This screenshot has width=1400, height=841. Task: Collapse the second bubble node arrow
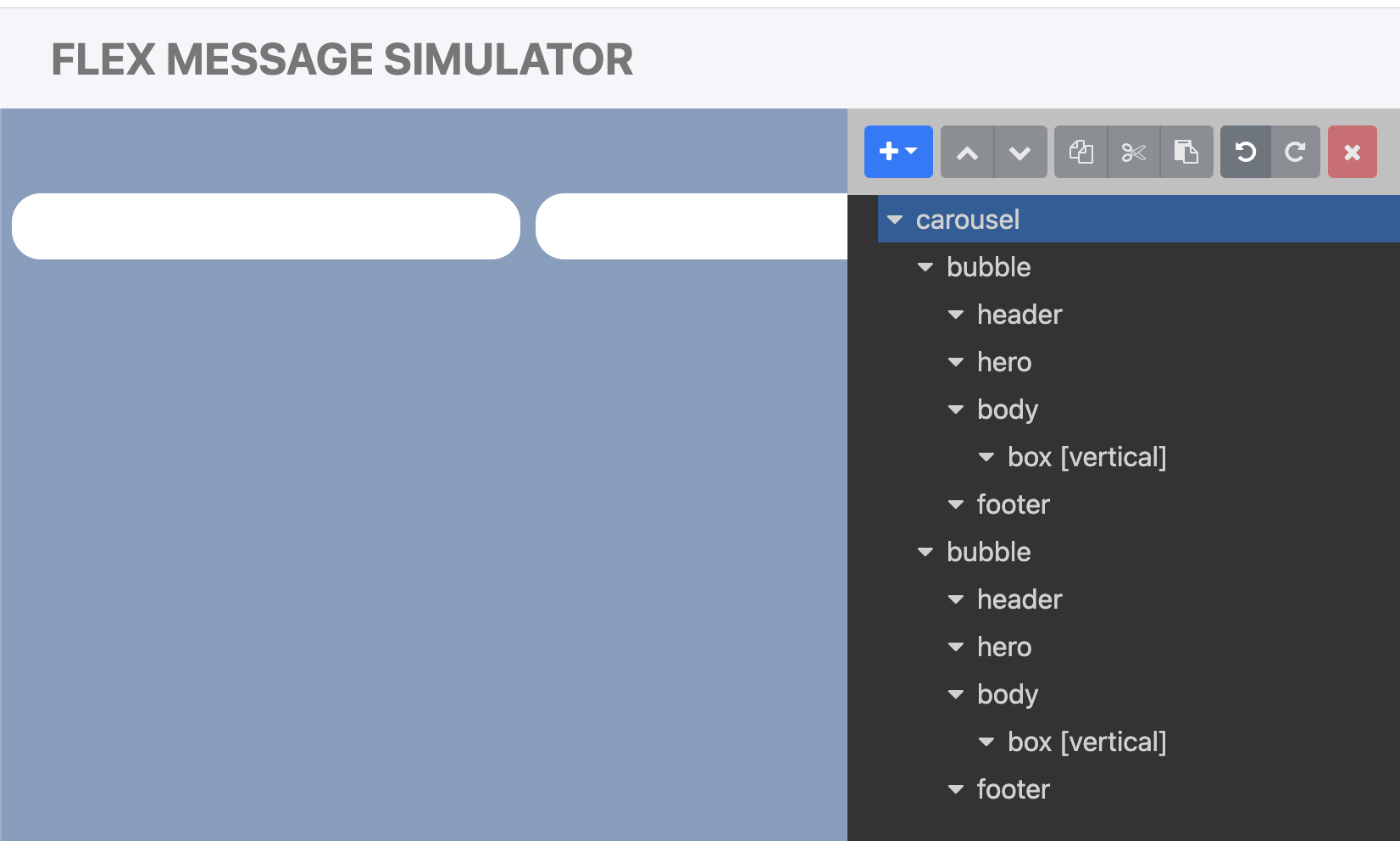[925, 552]
